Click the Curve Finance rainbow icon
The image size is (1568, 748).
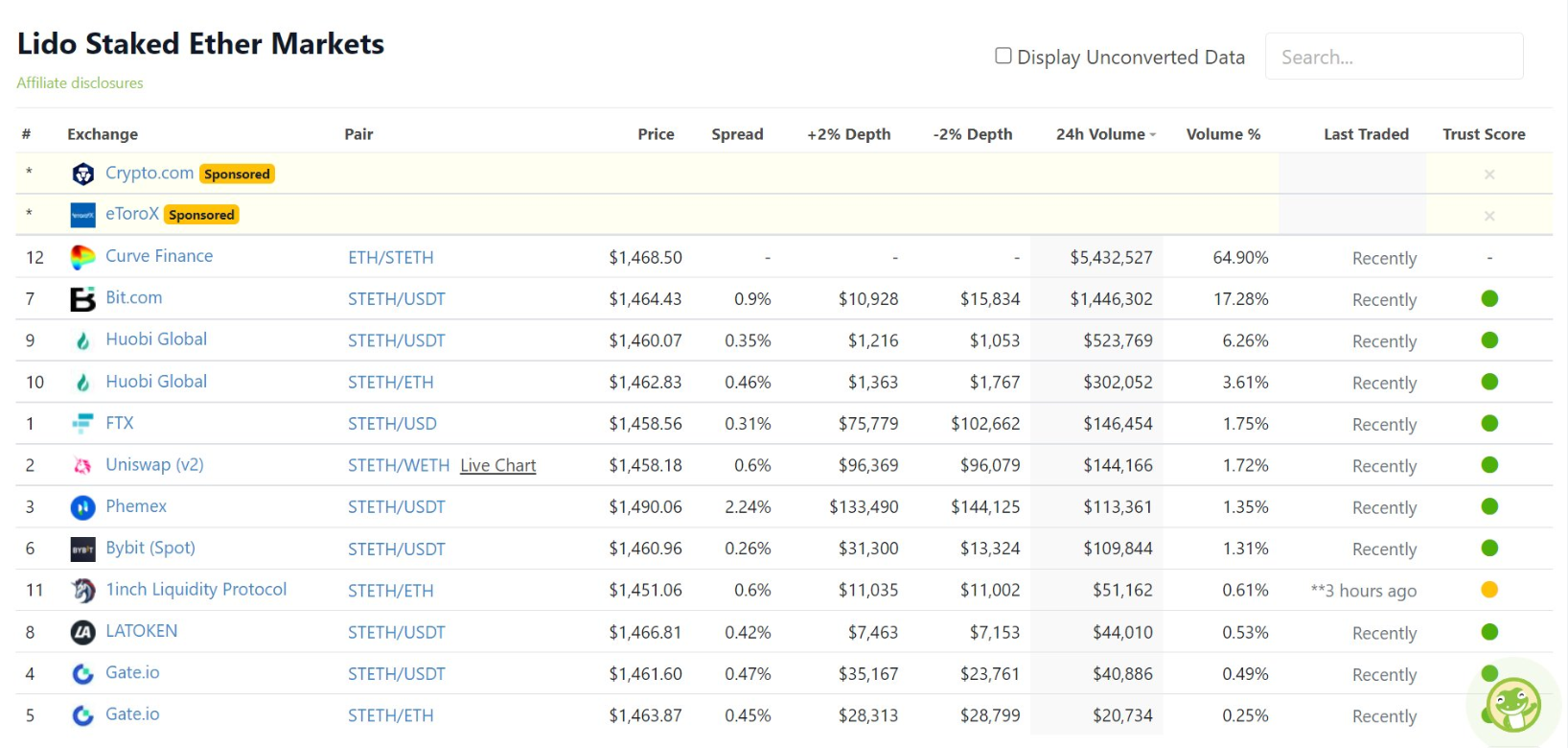coord(83,257)
